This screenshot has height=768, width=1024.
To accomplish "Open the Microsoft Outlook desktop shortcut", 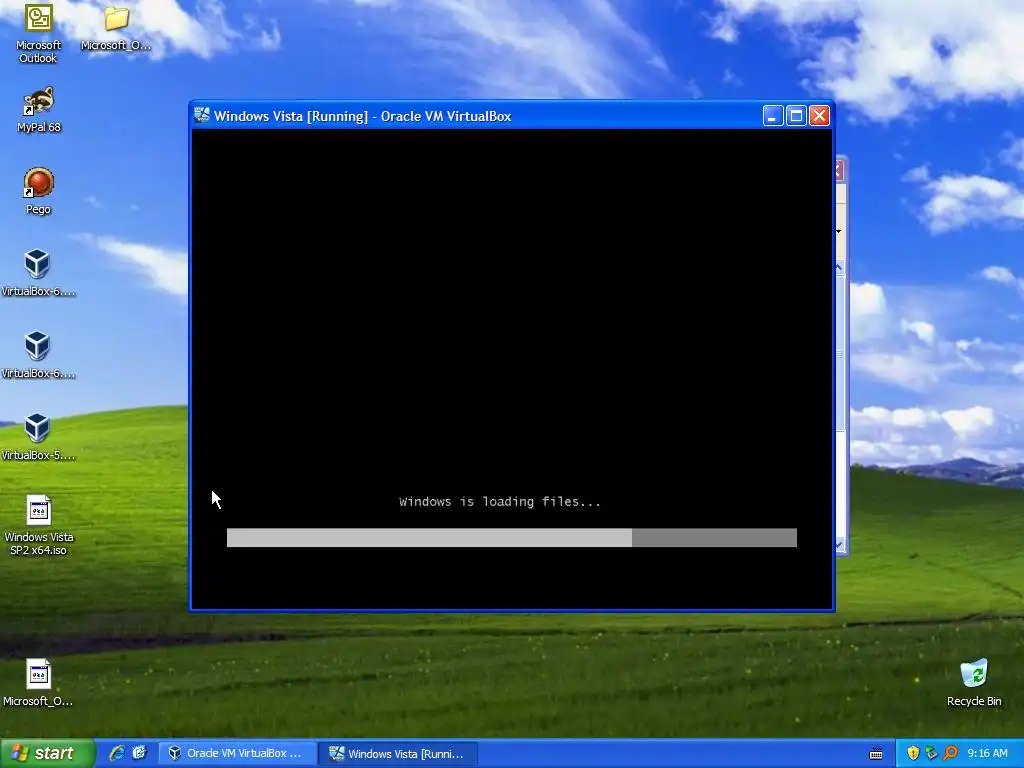I will [38, 33].
